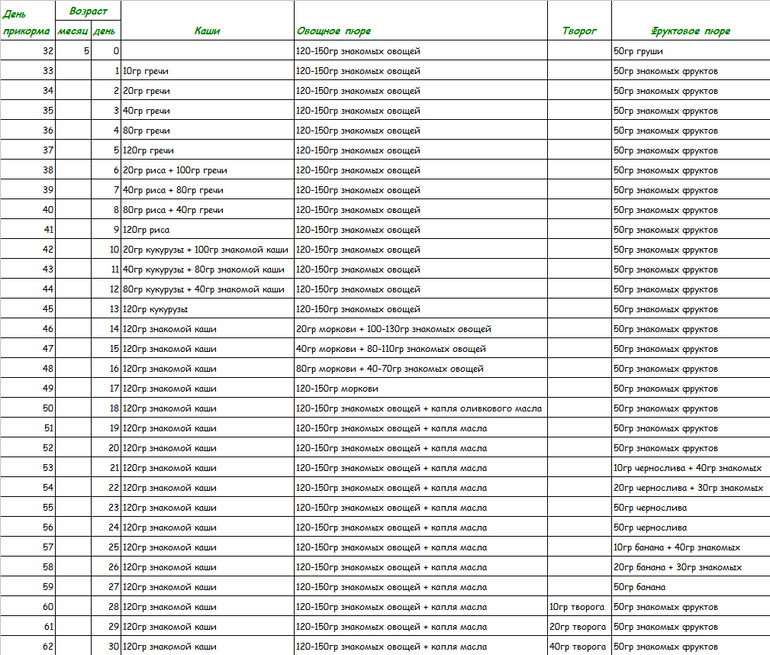The height and width of the screenshot is (655, 770).
Task: Click the "Творог" column header
Action: coord(579,31)
